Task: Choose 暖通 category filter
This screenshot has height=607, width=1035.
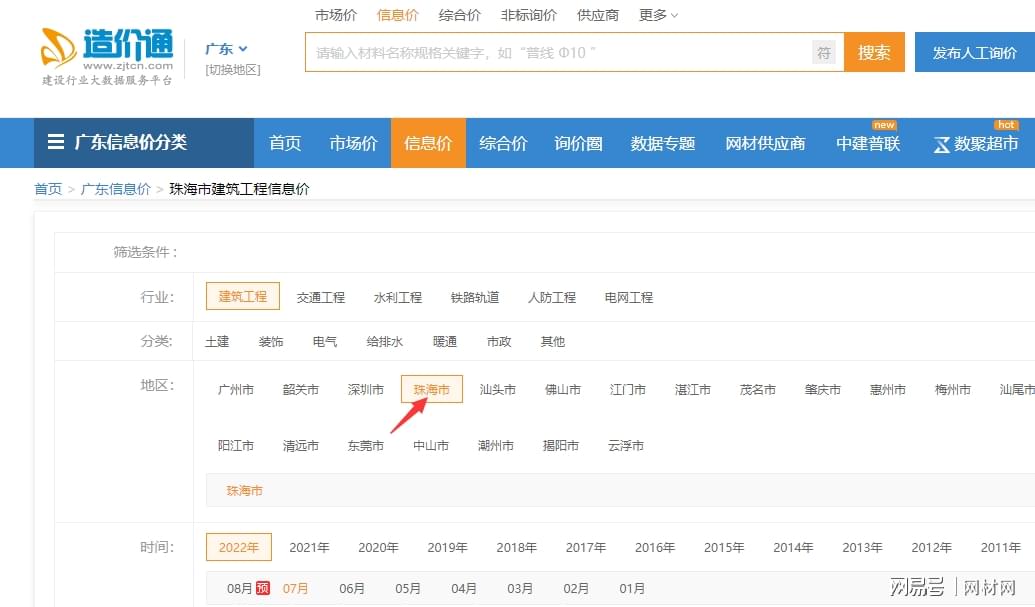Action: (445, 342)
